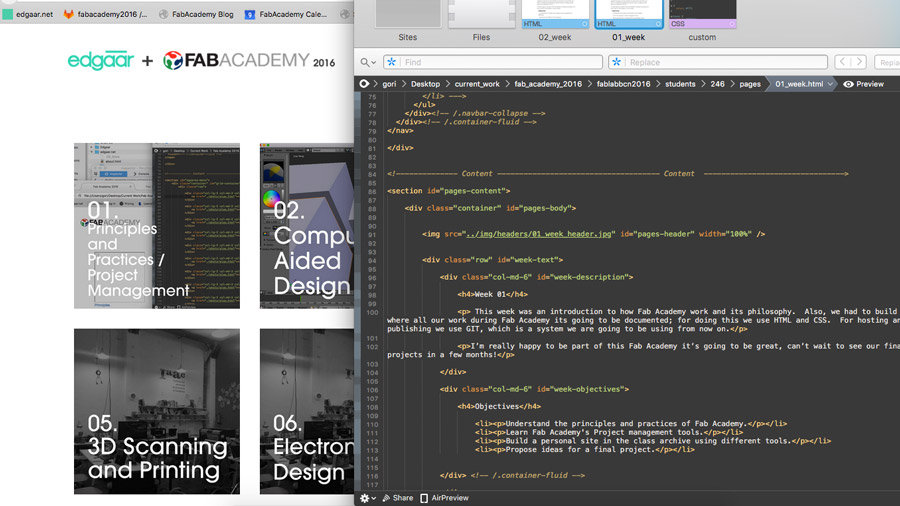This screenshot has height=506, width=900.
Task: Click line number 100 in the gutter
Action: coord(372,313)
